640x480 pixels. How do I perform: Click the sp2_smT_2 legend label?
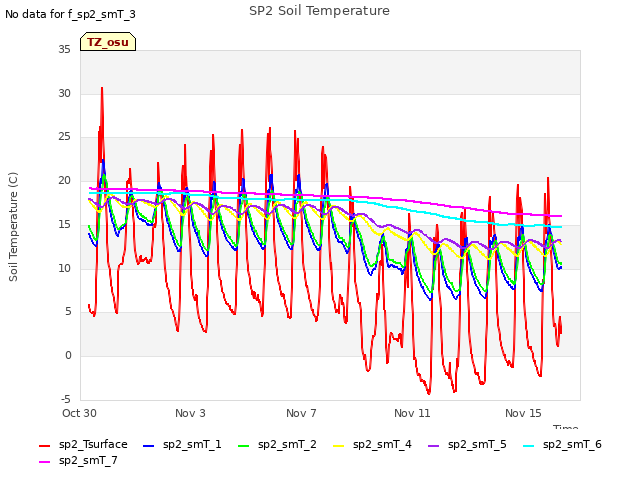point(287,444)
